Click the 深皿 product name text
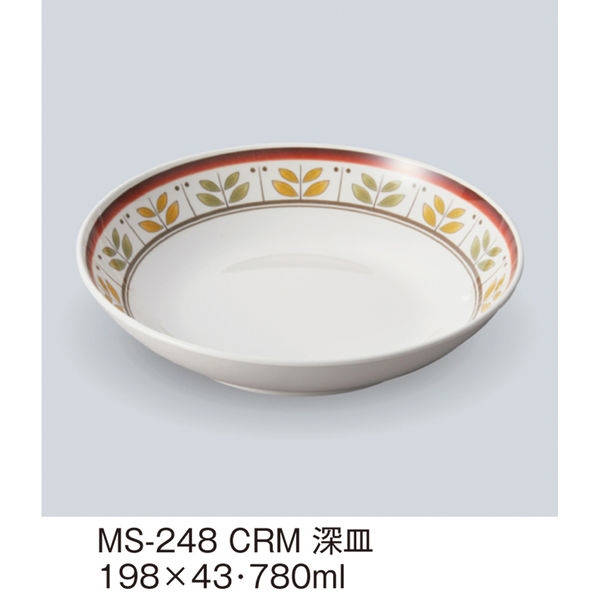Screen dimensions: 600x600 point(343,542)
